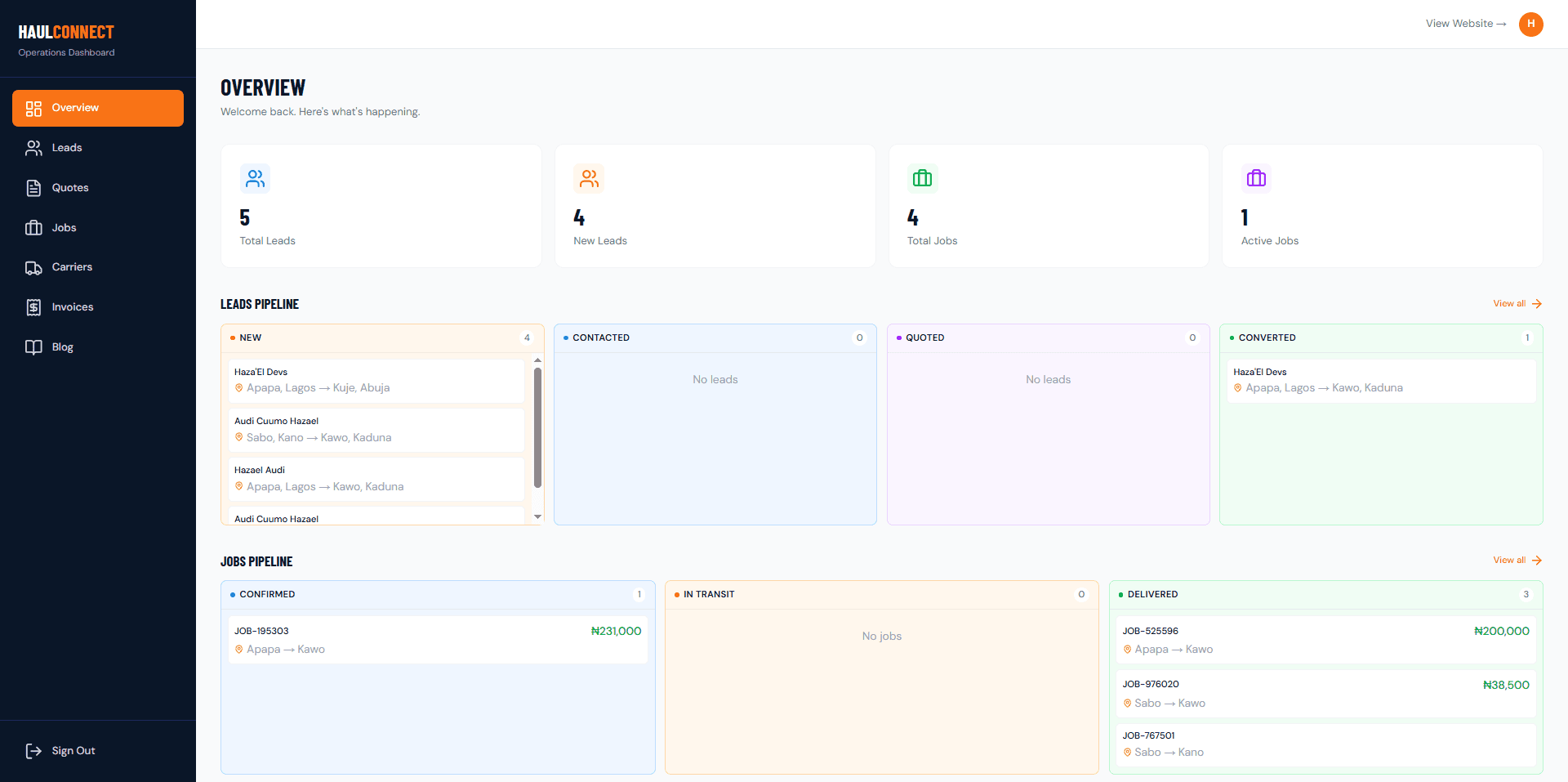Click the purple Active Jobs briefcase icon
The height and width of the screenshot is (782, 1568).
1256,178
